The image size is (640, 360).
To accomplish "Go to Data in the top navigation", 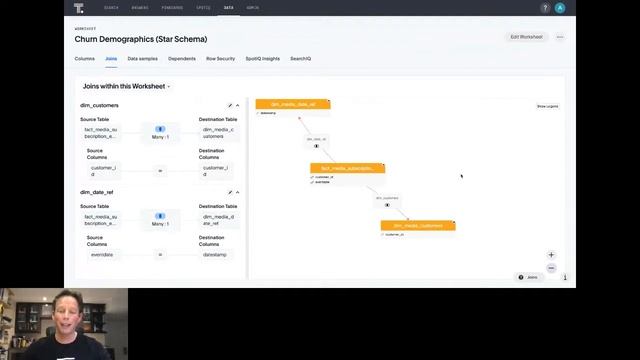I will click(x=229, y=8).
